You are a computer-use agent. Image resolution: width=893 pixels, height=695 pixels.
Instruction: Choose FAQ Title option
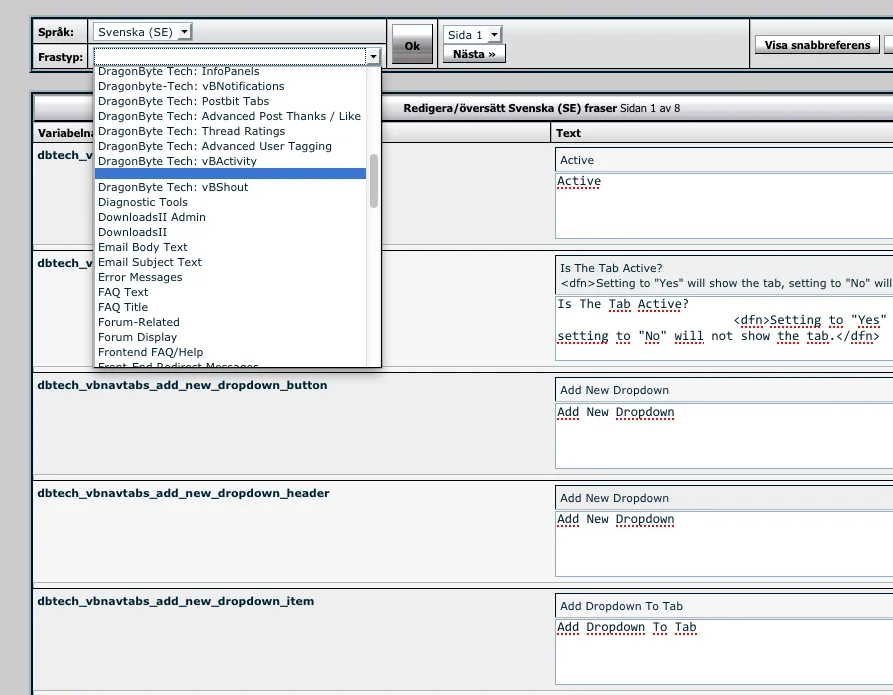tap(230, 307)
